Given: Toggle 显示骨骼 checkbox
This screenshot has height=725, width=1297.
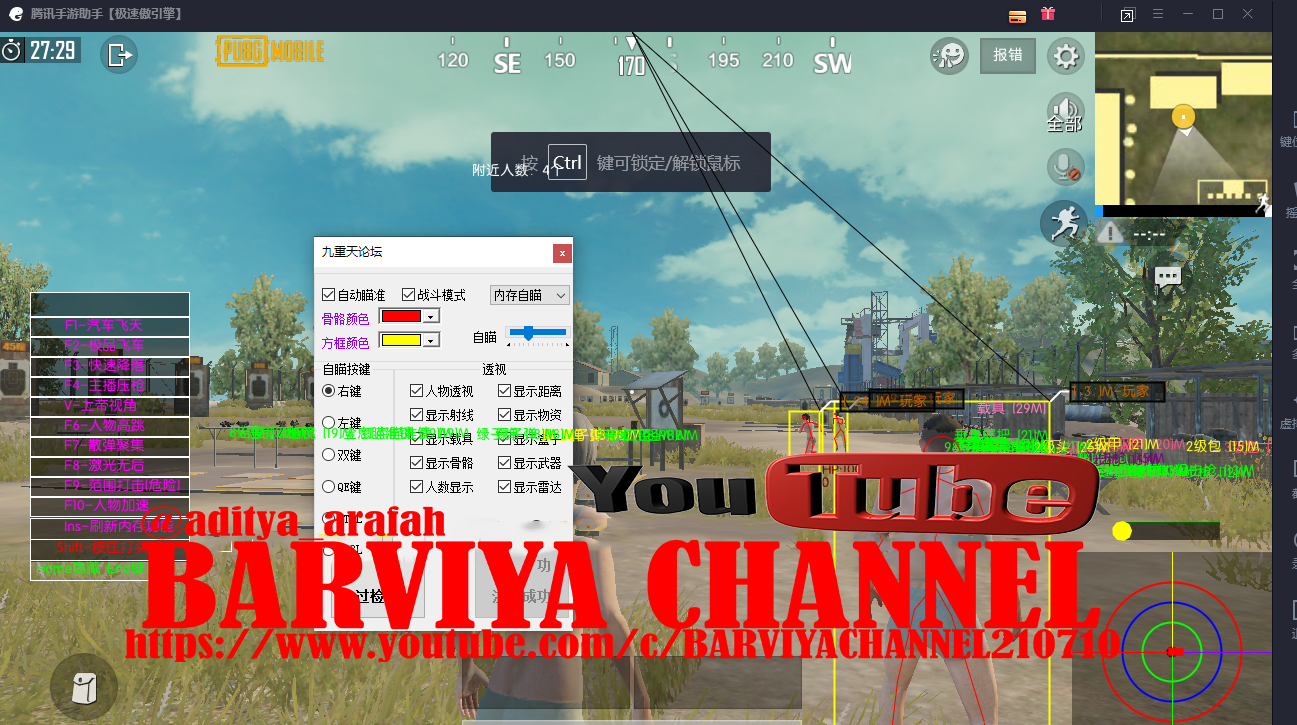Looking at the screenshot, I should click(x=417, y=463).
